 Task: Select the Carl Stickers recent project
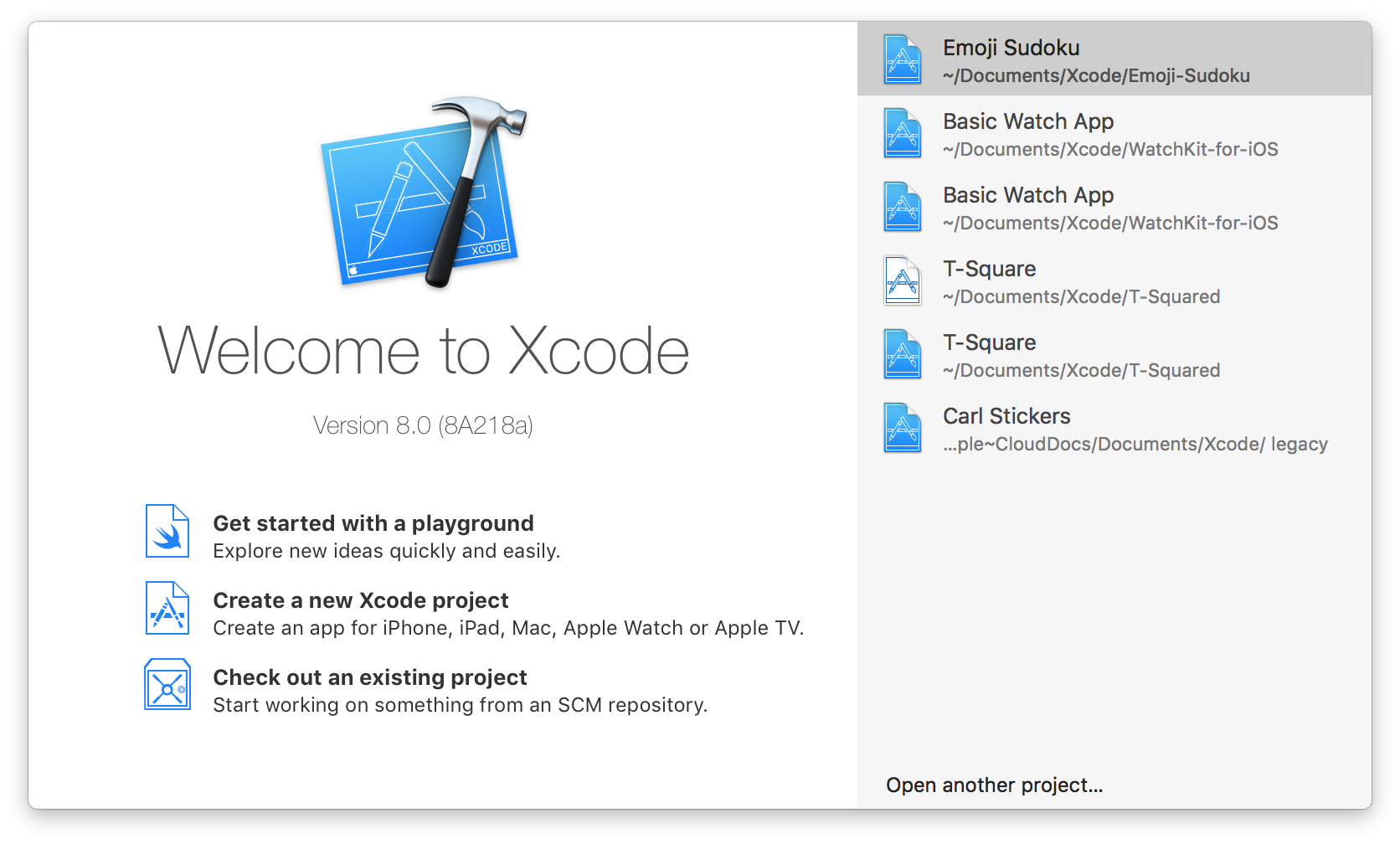1114,427
